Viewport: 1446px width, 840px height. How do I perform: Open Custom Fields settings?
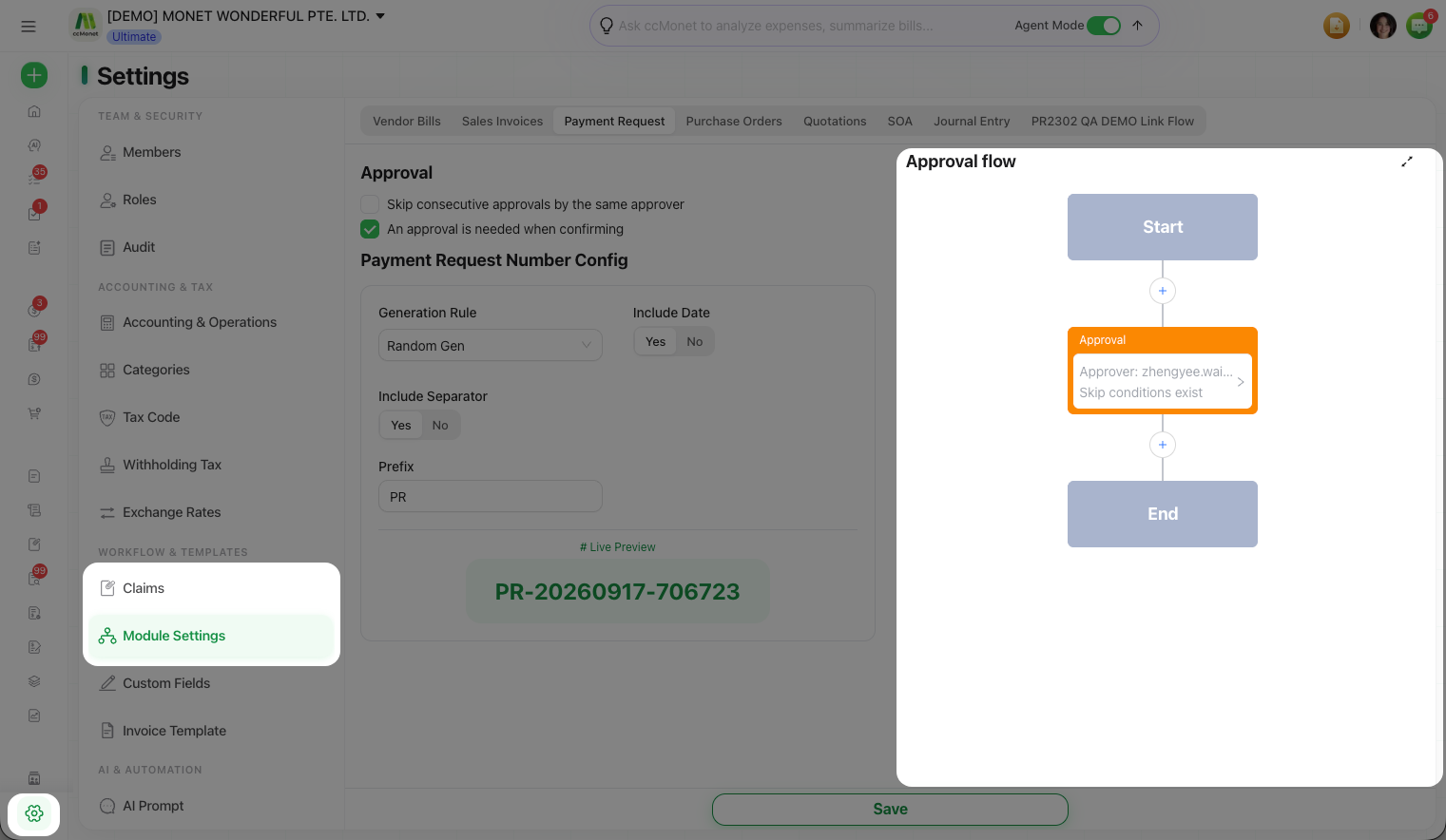point(211,683)
